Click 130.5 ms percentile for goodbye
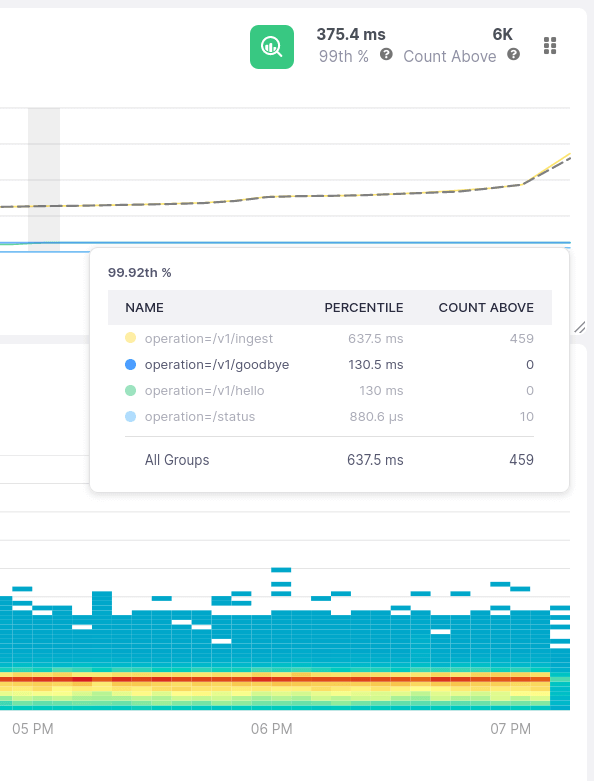 (x=375, y=365)
